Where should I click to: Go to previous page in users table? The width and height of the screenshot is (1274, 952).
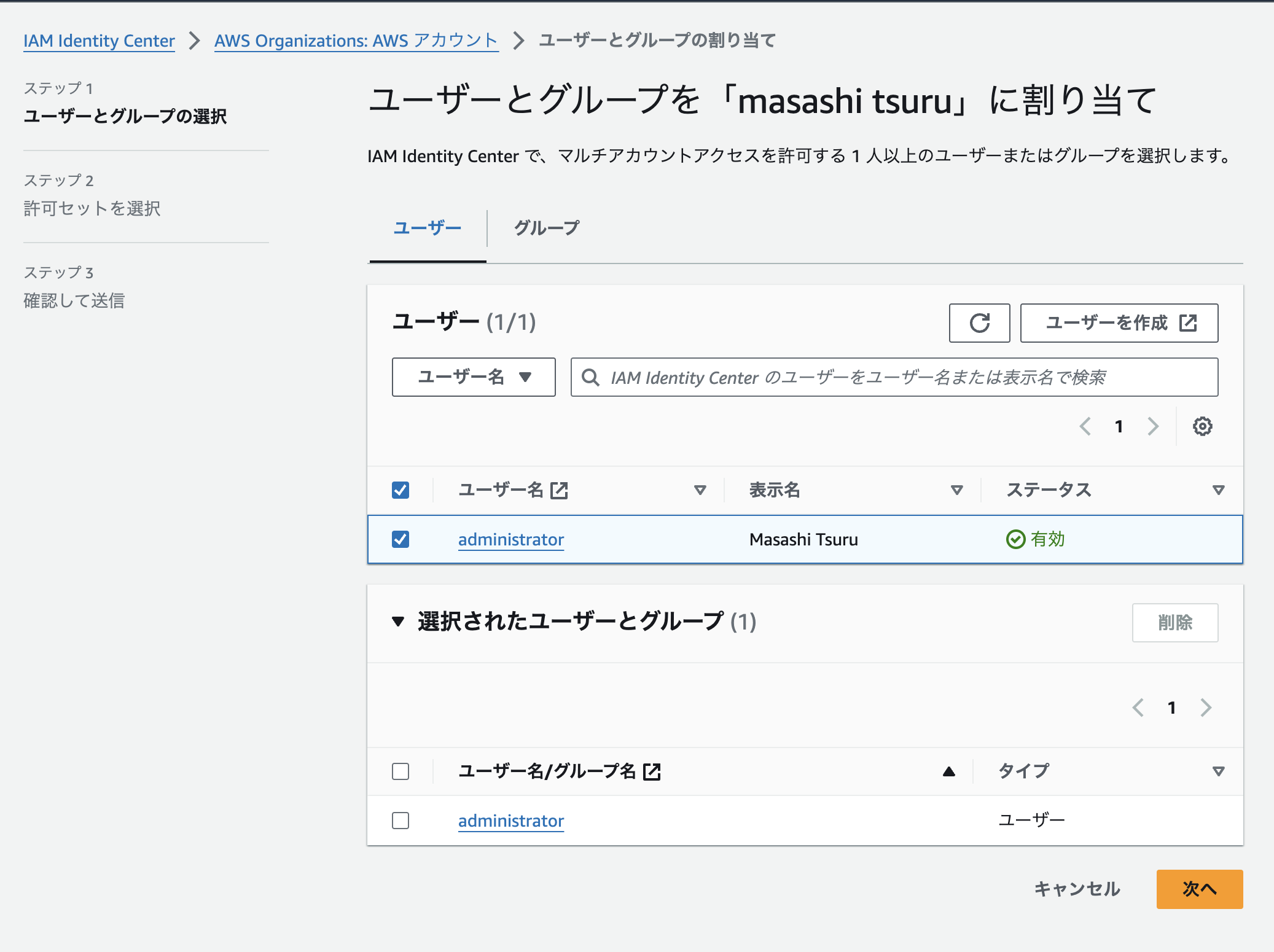click(x=1085, y=426)
